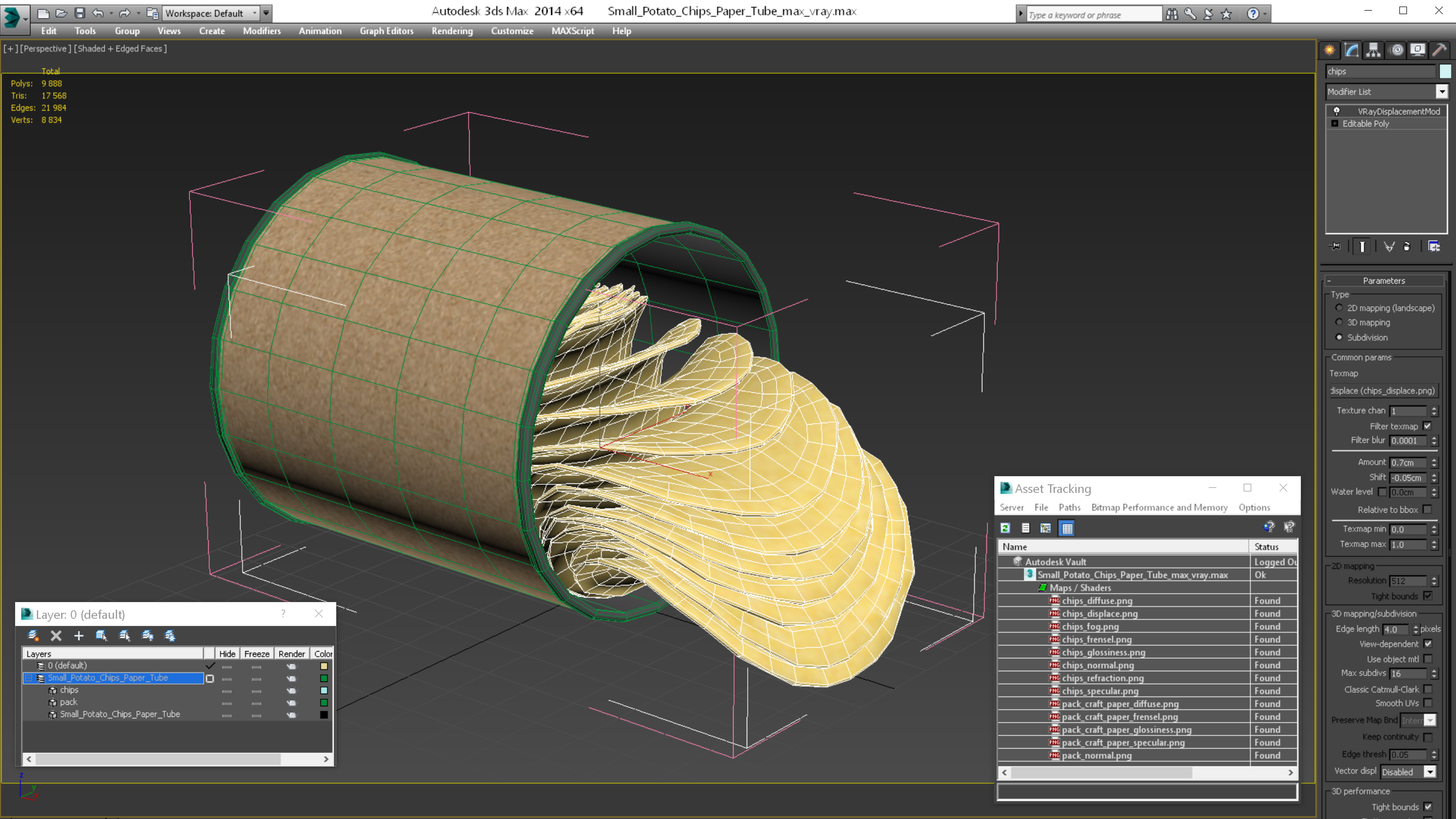Open the undo history dropdown arrow

pos(111,13)
